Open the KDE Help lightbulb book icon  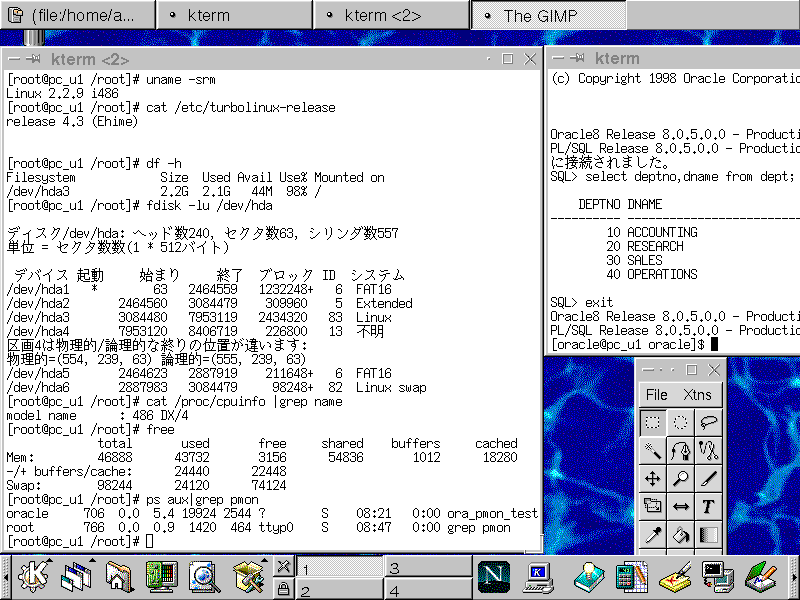[x=589, y=577]
